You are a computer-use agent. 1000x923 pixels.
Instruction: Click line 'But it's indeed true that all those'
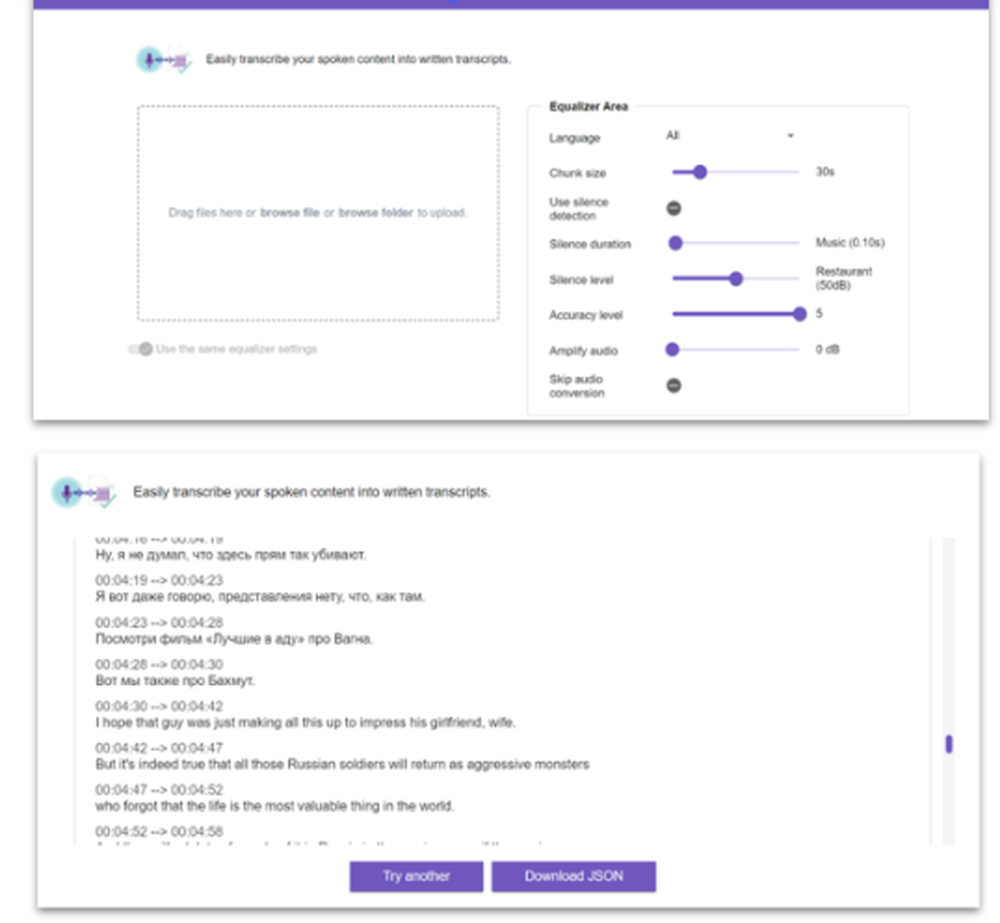[x=342, y=764]
